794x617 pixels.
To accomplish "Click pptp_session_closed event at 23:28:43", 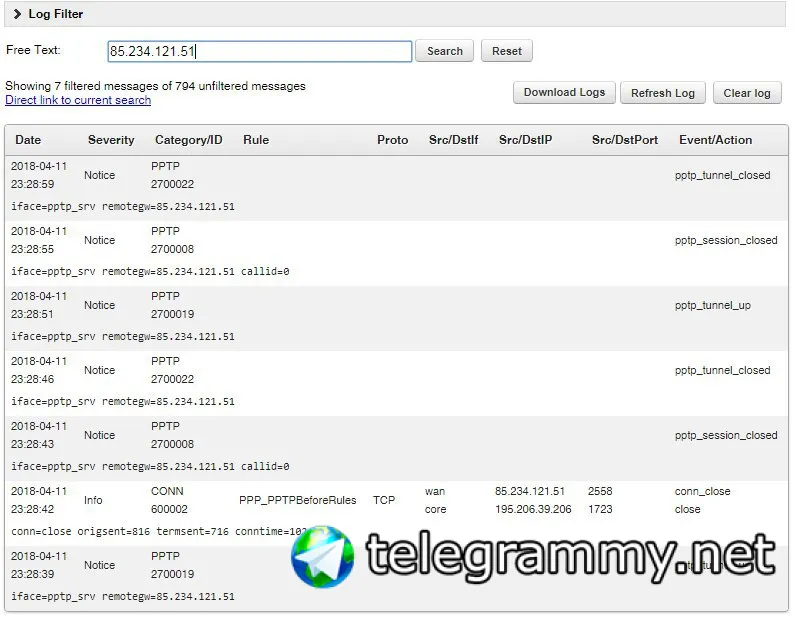I will click(726, 435).
